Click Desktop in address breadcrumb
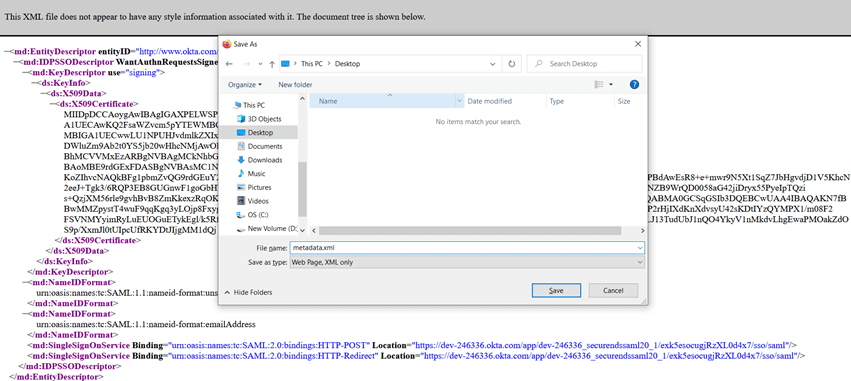This screenshot has height=381, width=851. (x=347, y=64)
